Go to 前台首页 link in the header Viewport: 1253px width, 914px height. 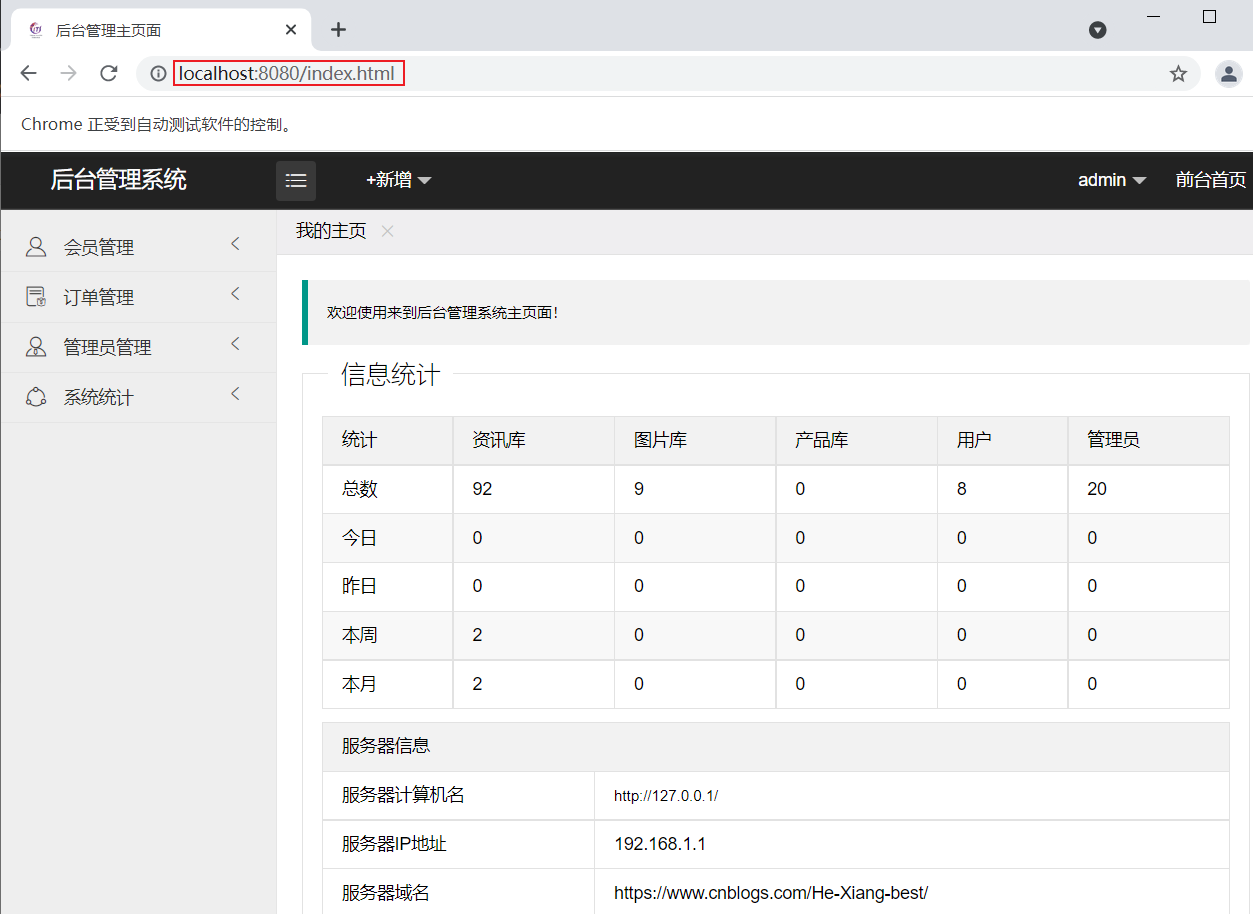pos(1211,180)
